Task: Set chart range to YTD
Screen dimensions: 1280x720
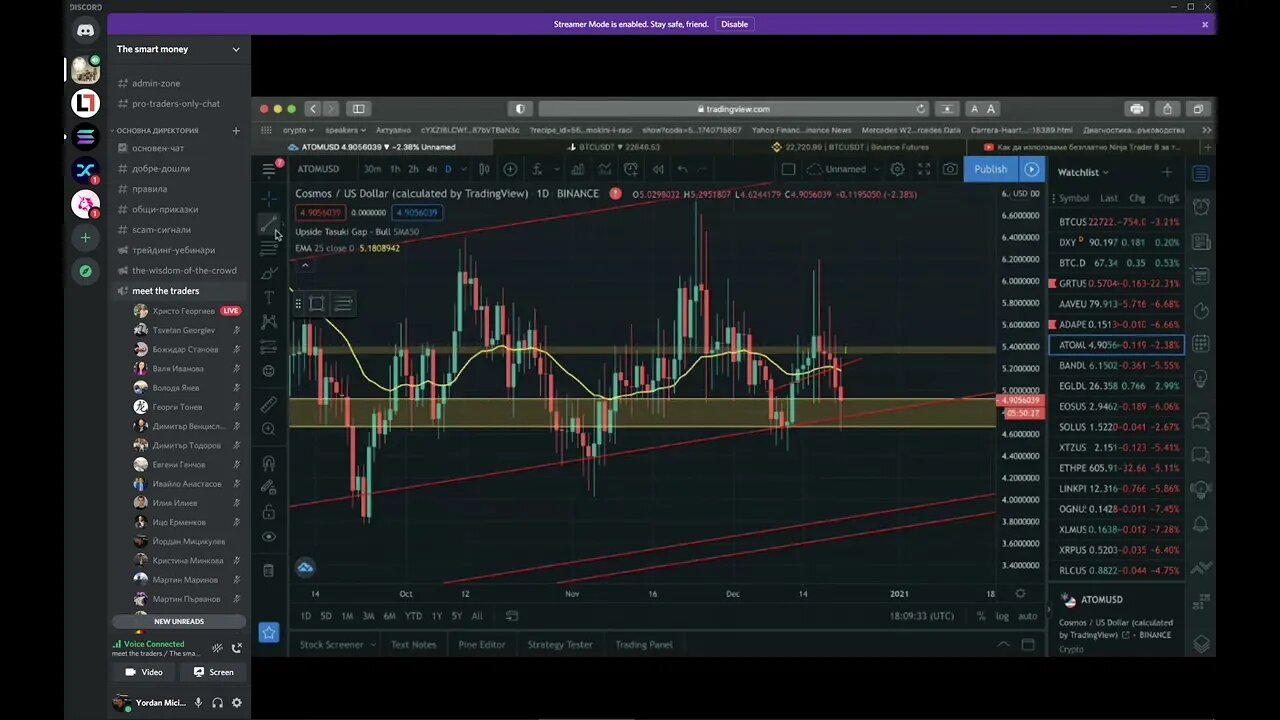Action: coord(413,616)
